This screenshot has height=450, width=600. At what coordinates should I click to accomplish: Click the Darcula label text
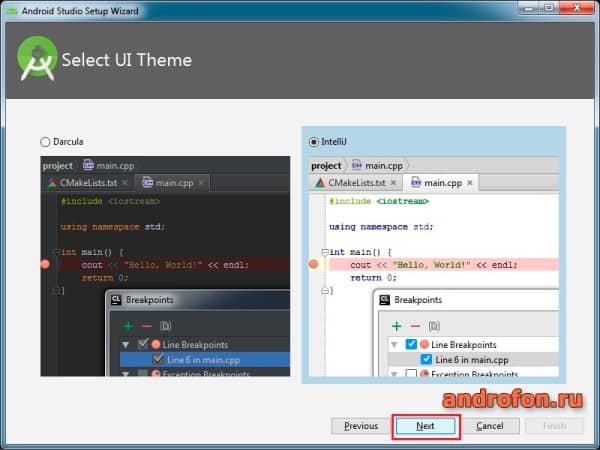click(x=68, y=142)
